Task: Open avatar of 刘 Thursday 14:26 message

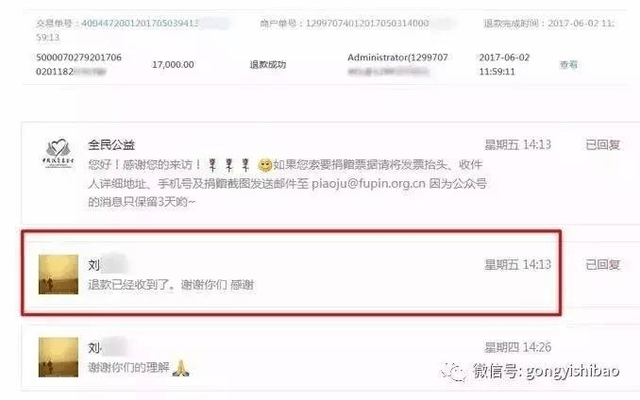Action: tap(58, 357)
